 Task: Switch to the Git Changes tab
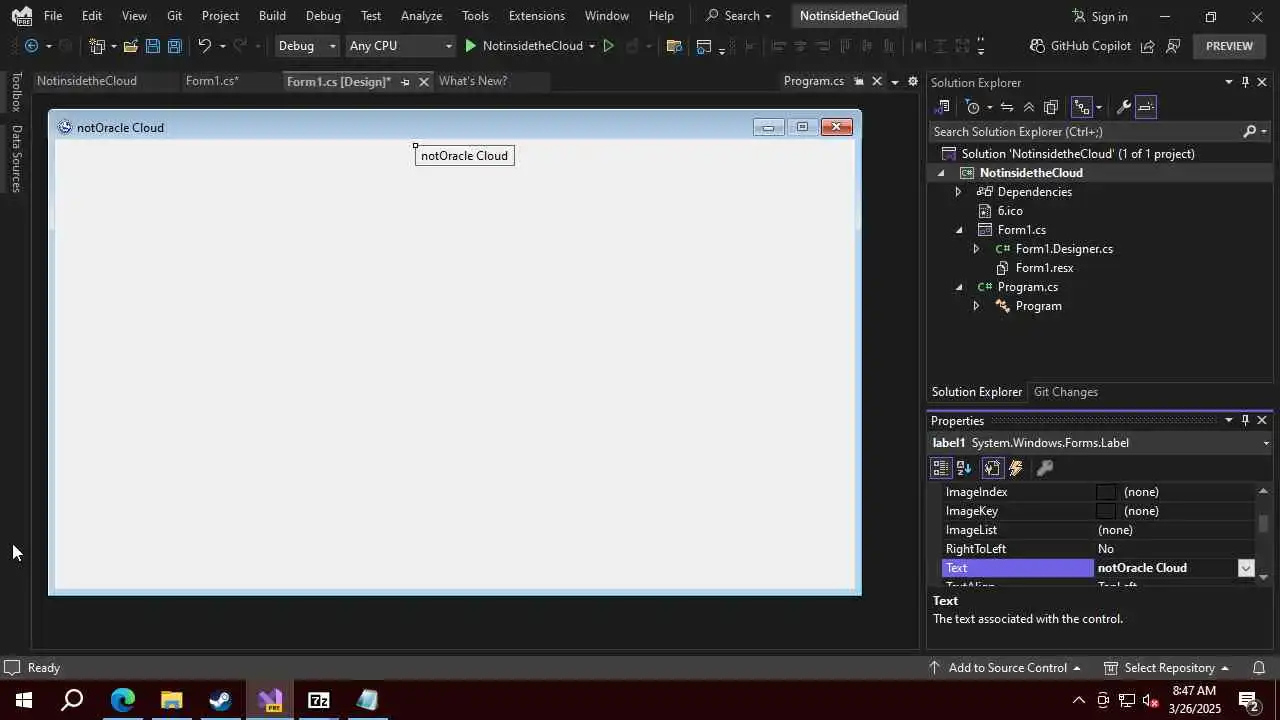tap(1066, 392)
